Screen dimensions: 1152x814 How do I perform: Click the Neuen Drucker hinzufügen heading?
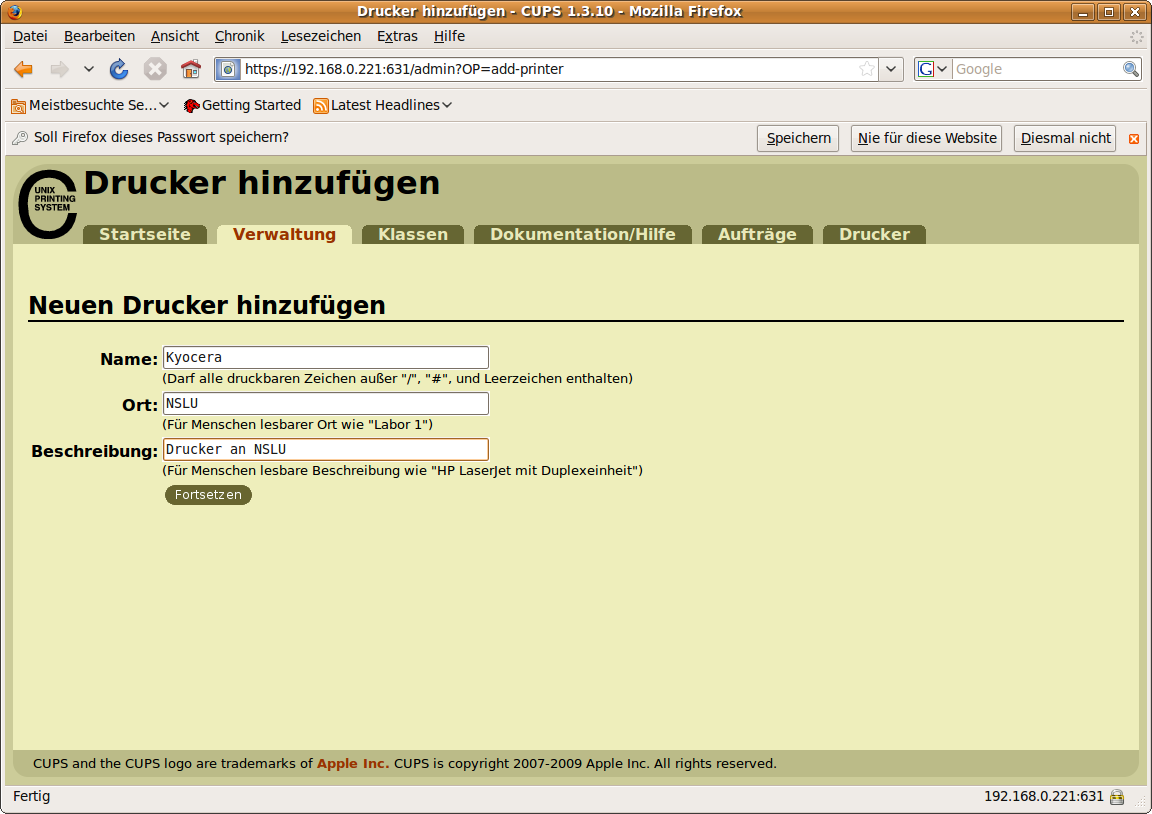(x=206, y=305)
